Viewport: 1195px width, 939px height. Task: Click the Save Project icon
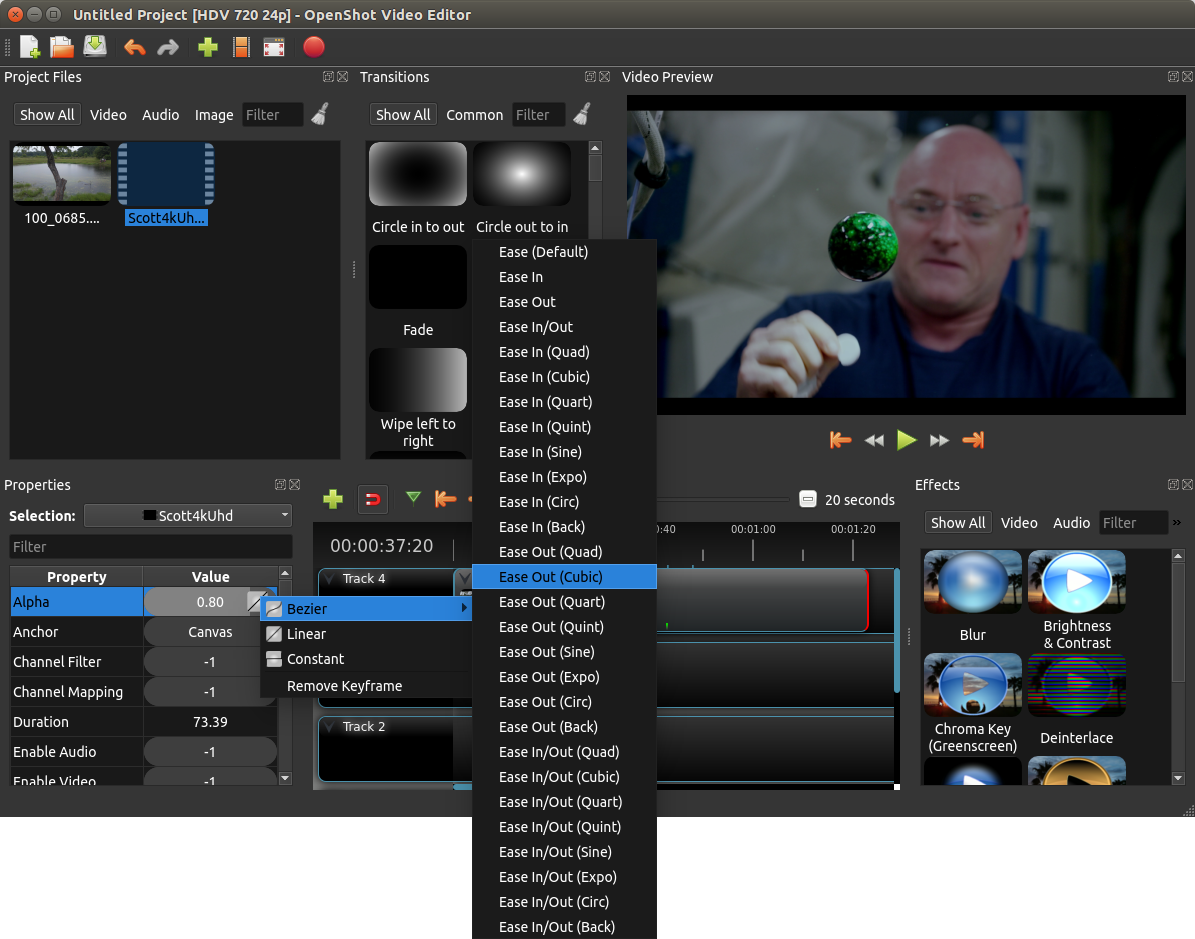[95, 47]
